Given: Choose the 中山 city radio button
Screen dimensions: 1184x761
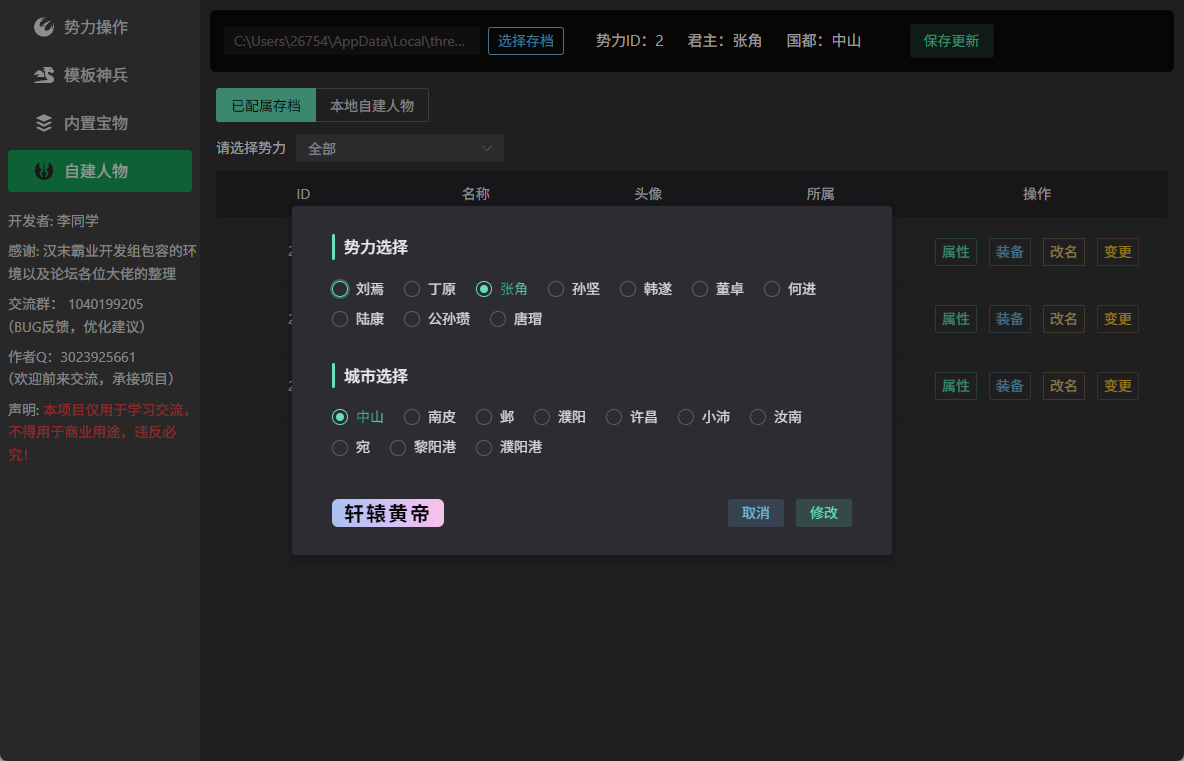Looking at the screenshot, I should (340, 417).
